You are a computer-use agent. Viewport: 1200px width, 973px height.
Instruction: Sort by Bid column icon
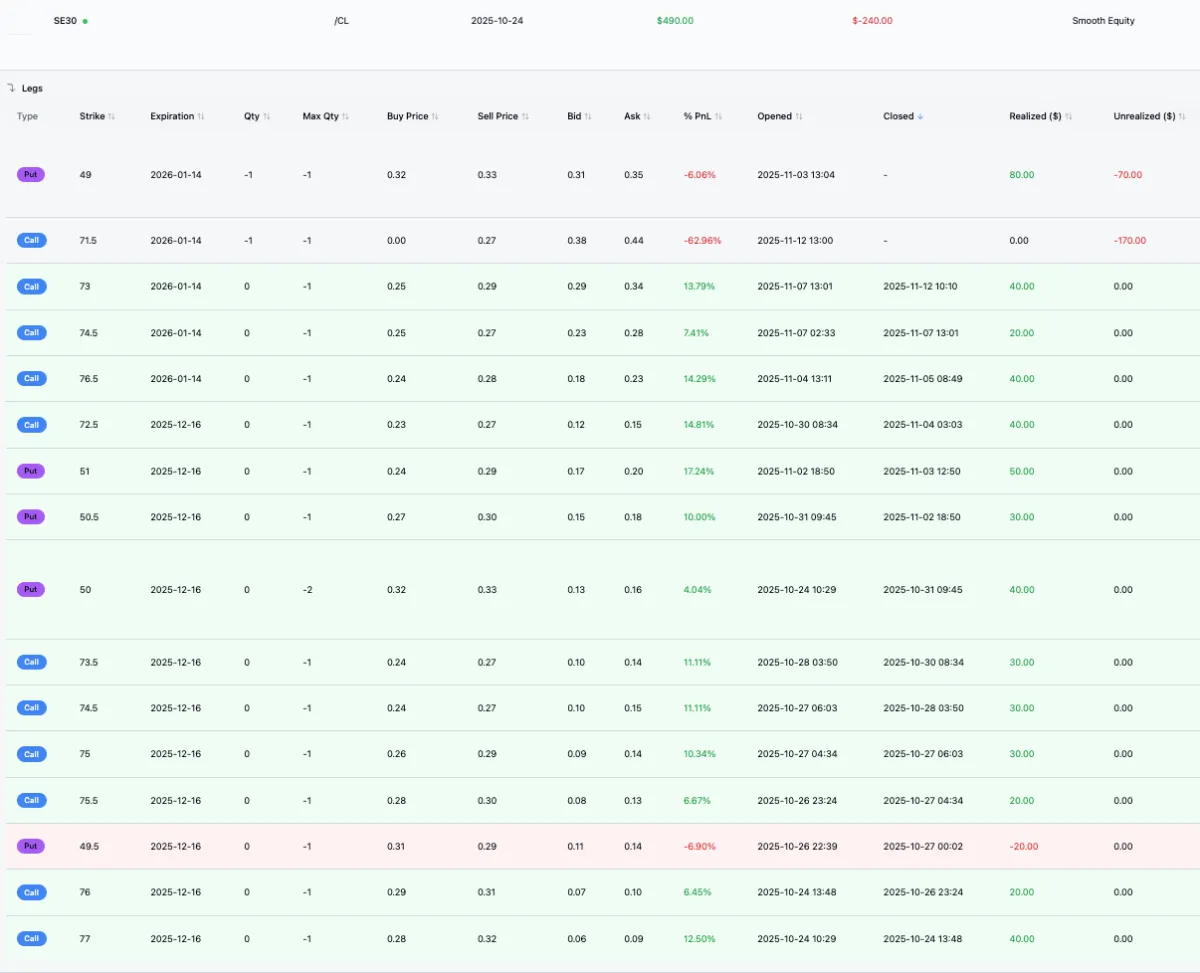point(588,117)
